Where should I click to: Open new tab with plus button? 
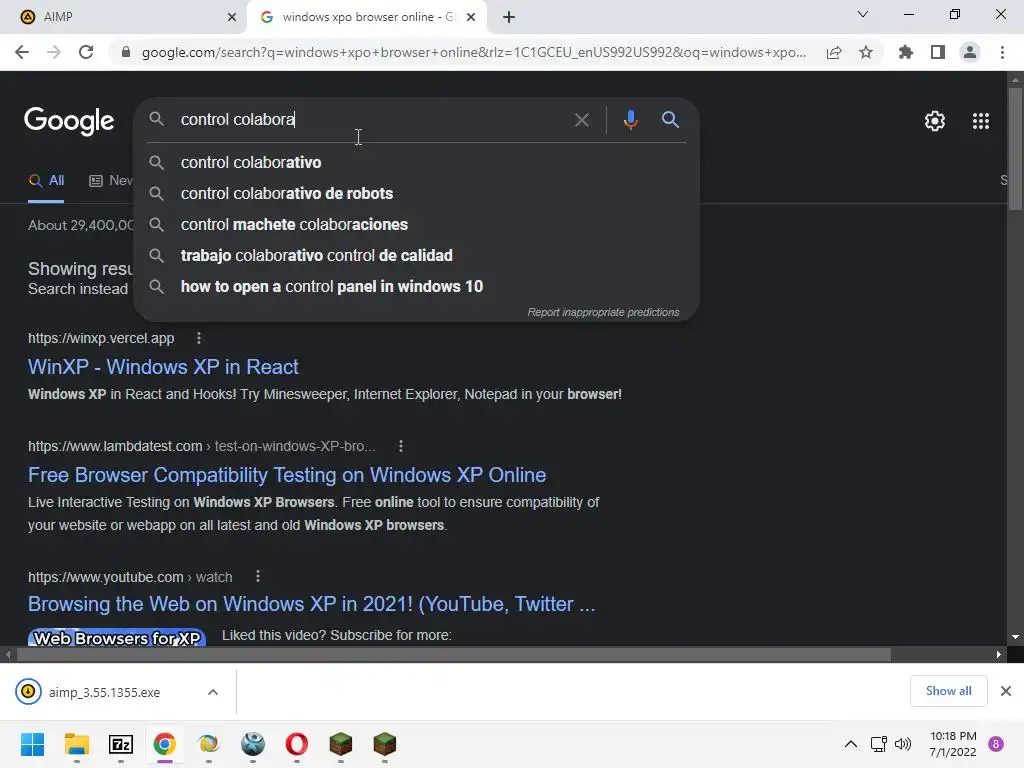(x=509, y=17)
